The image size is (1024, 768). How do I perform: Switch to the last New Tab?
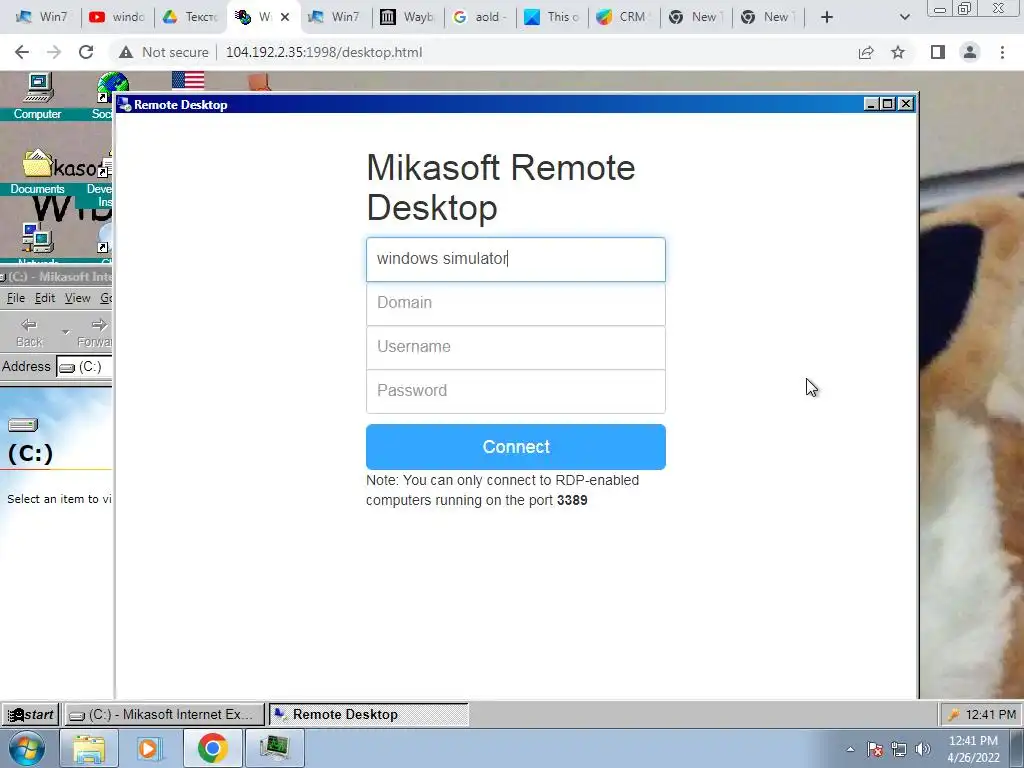[768, 17]
